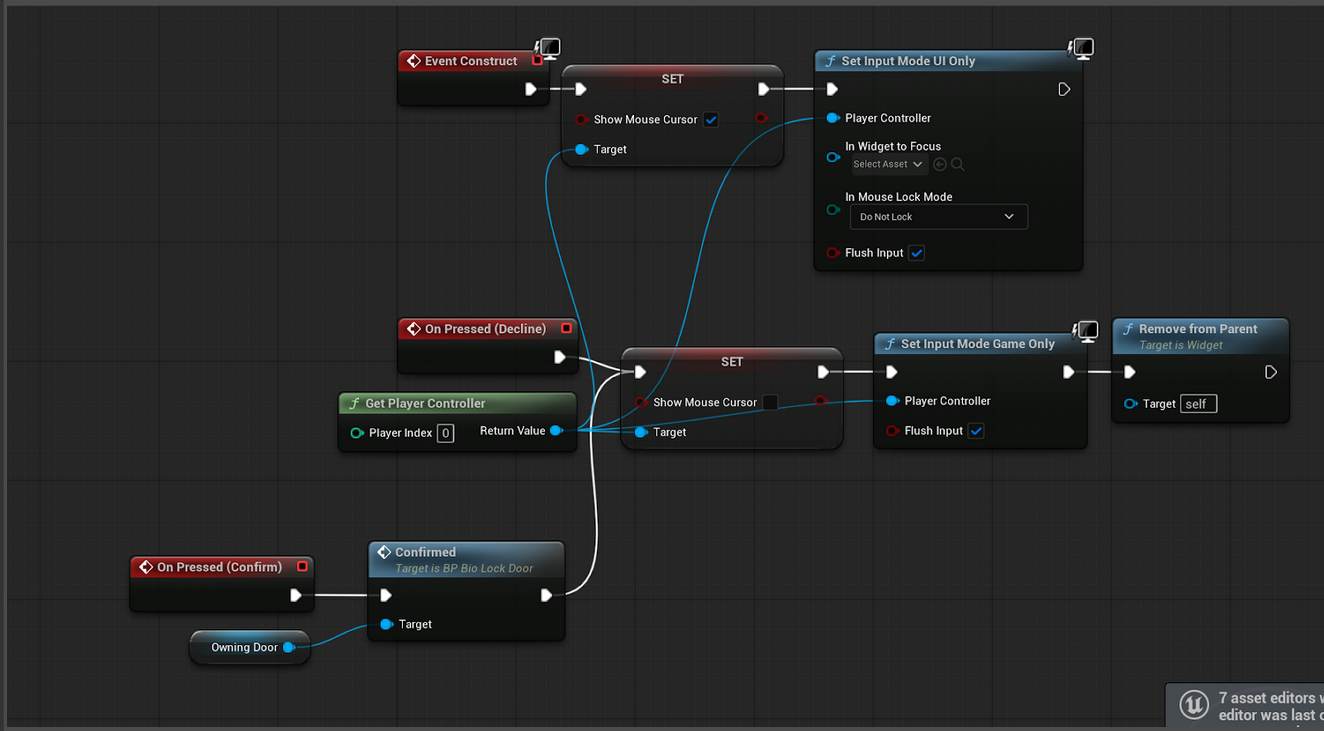
Task: Select the Remove from Parent node title
Action: [x=1198, y=329]
